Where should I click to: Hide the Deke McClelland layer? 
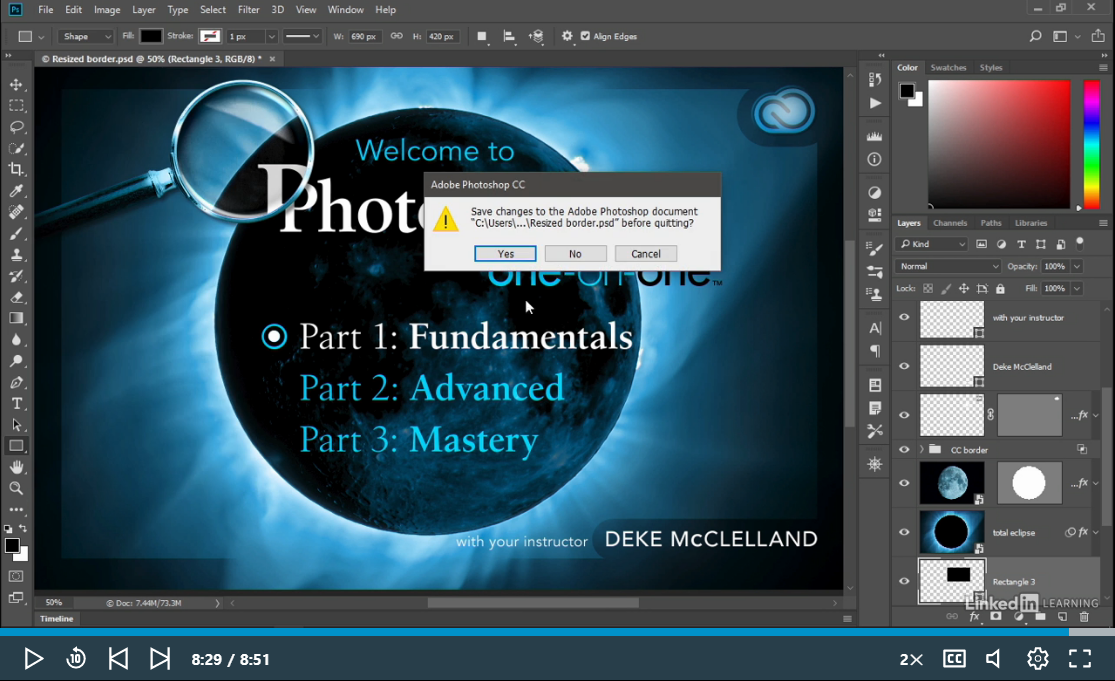pos(904,366)
